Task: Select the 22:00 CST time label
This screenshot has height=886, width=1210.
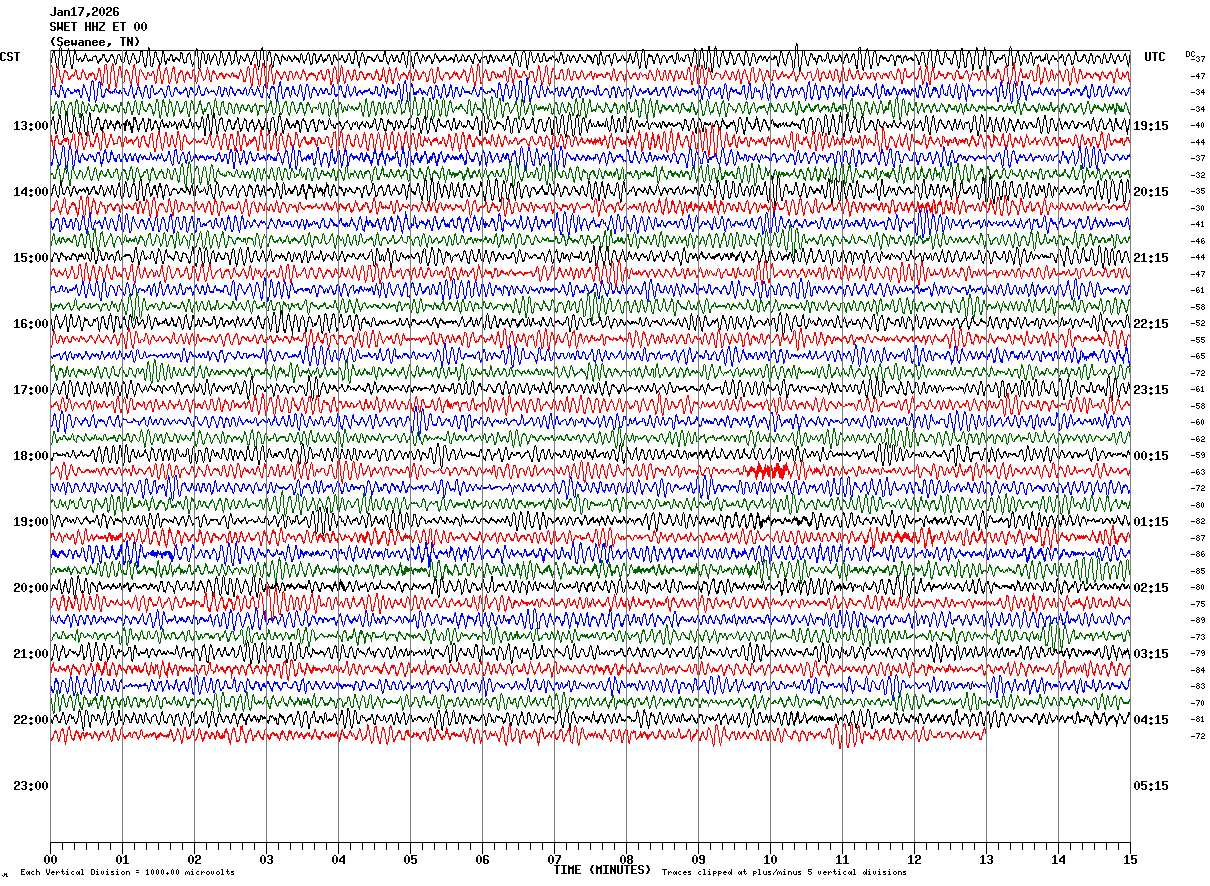Action: pos(30,720)
